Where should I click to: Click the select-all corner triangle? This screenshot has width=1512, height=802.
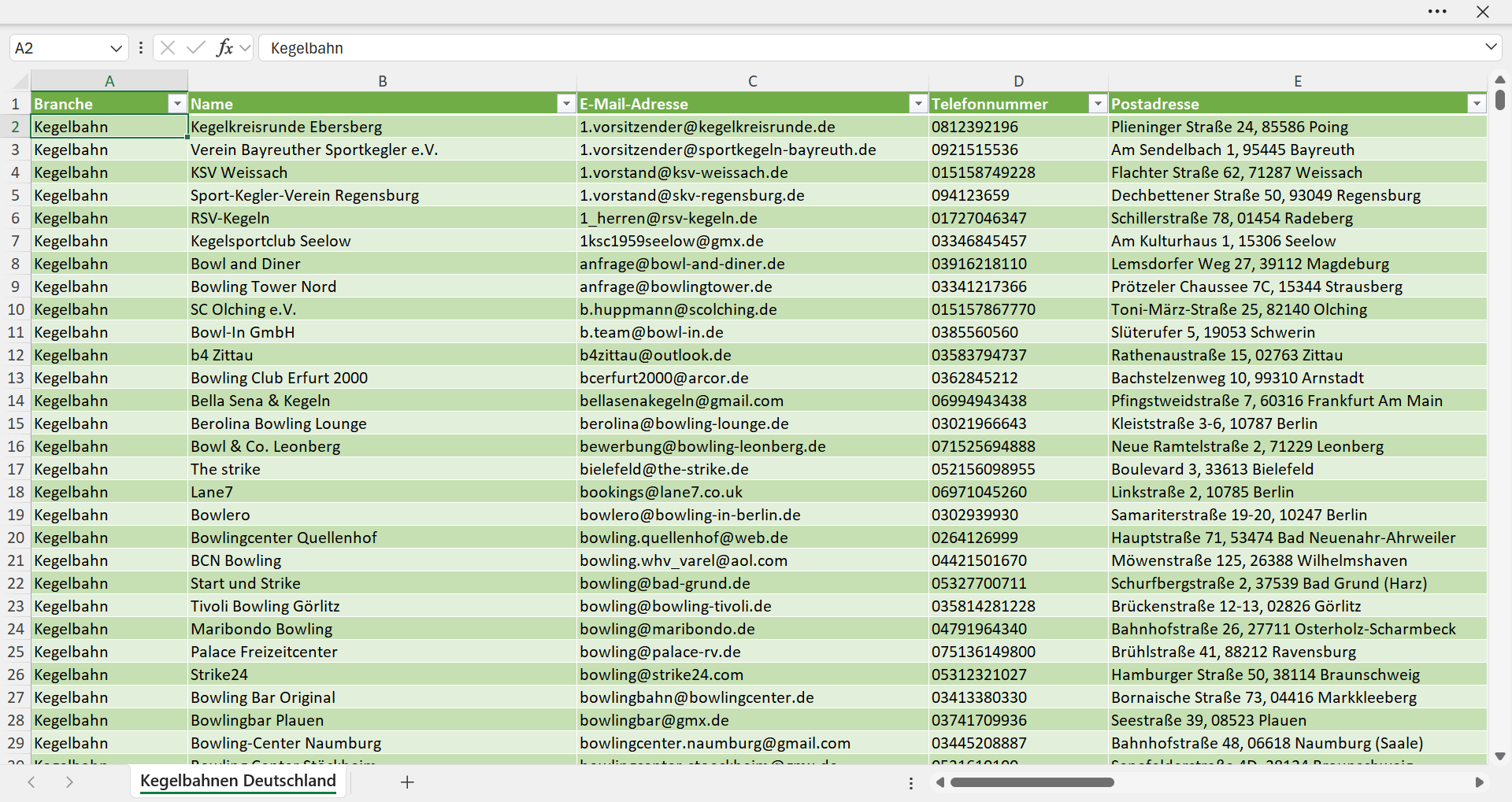[20, 81]
